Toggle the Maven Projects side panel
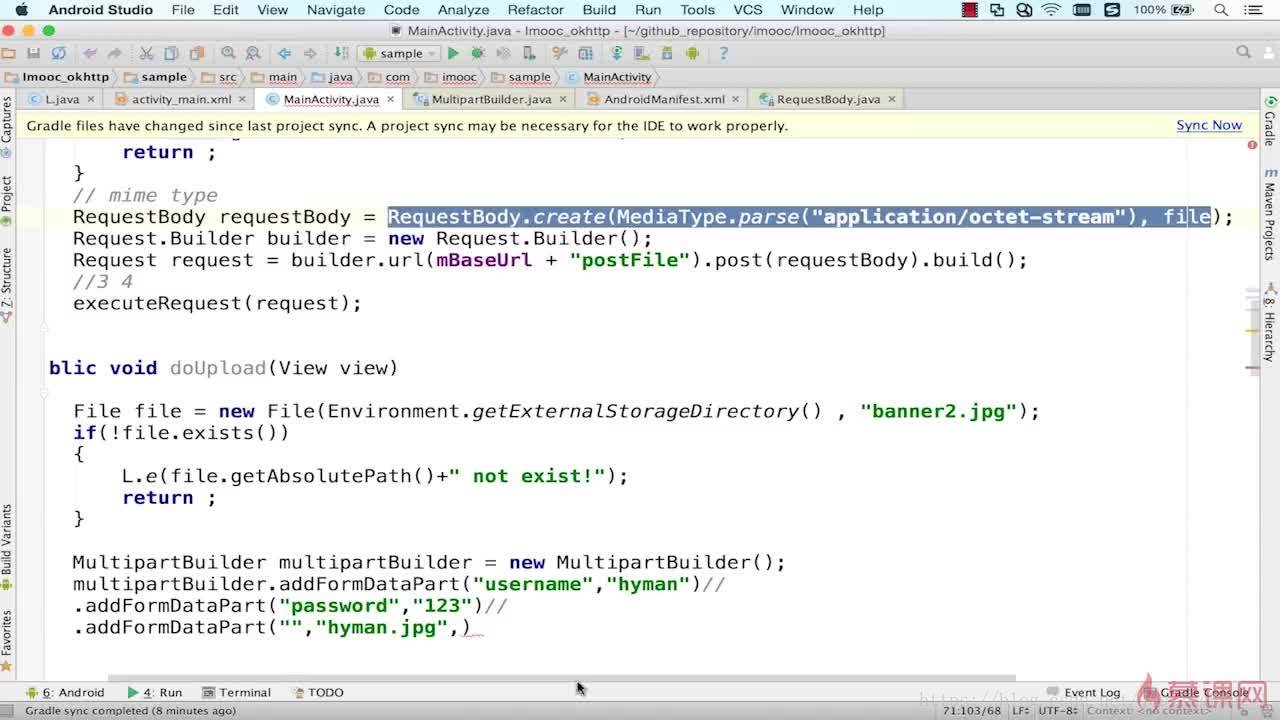This screenshot has height=720, width=1280. coord(1270,215)
